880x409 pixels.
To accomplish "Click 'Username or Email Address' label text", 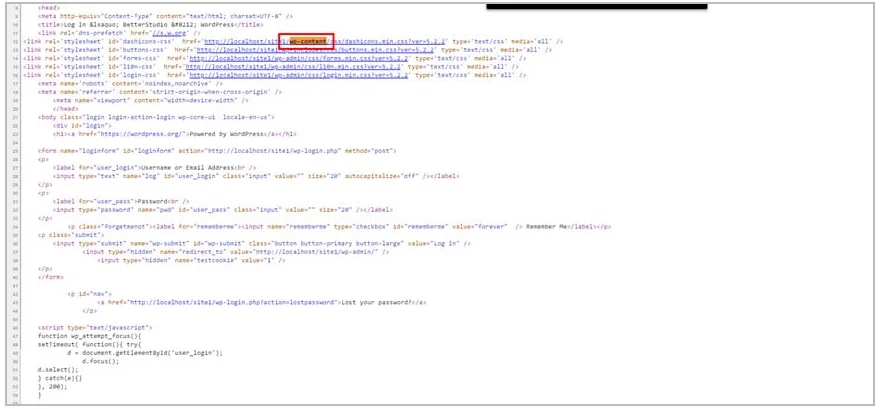I will [x=185, y=168].
